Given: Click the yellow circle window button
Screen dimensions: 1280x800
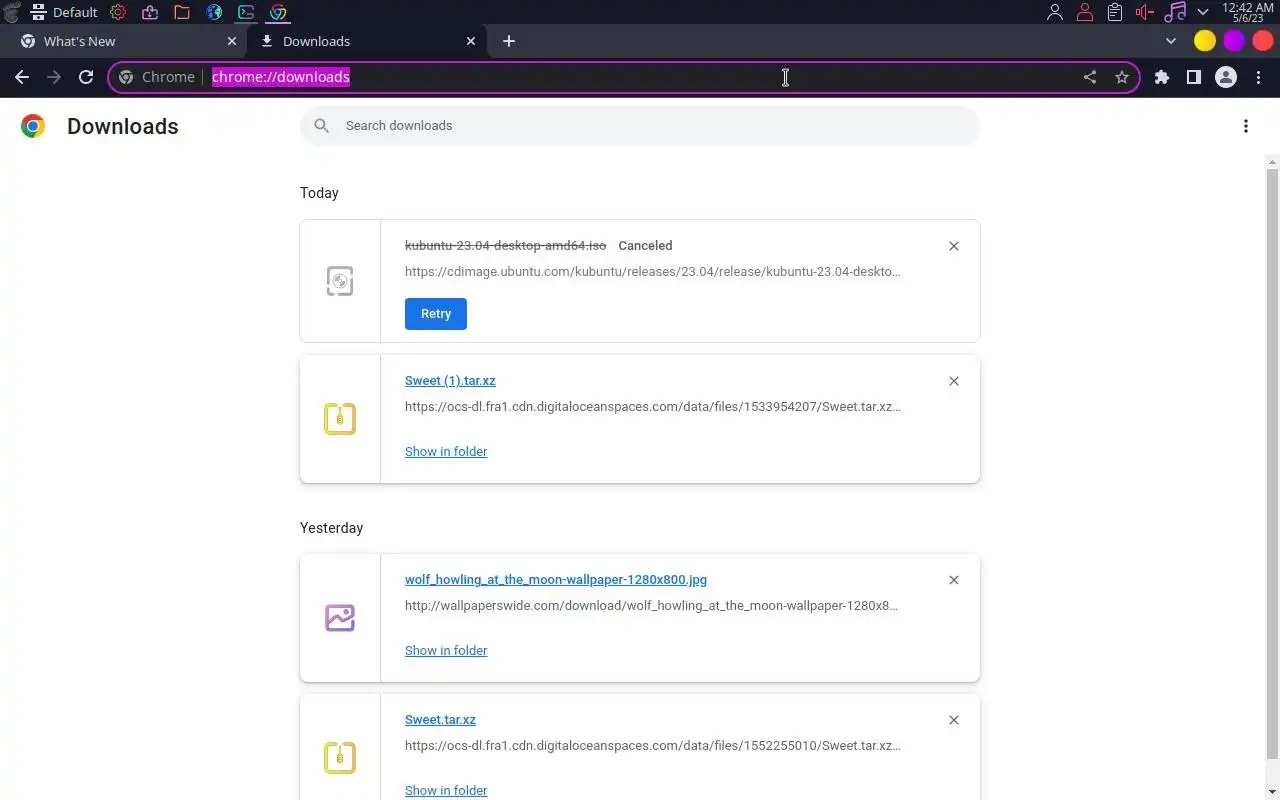Looking at the screenshot, I should point(1205,41).
